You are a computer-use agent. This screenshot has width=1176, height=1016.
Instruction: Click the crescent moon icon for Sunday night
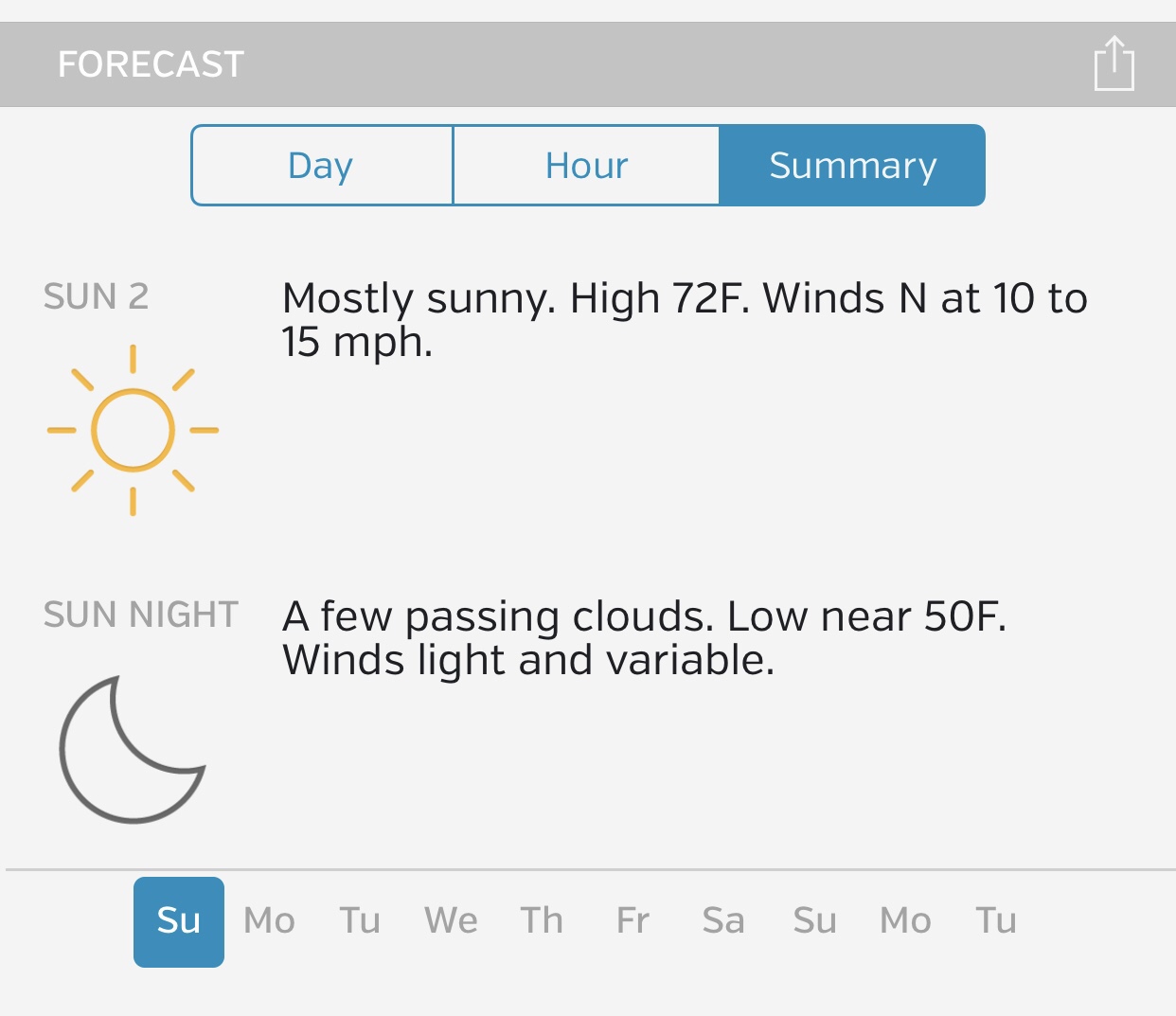[131, 749]
